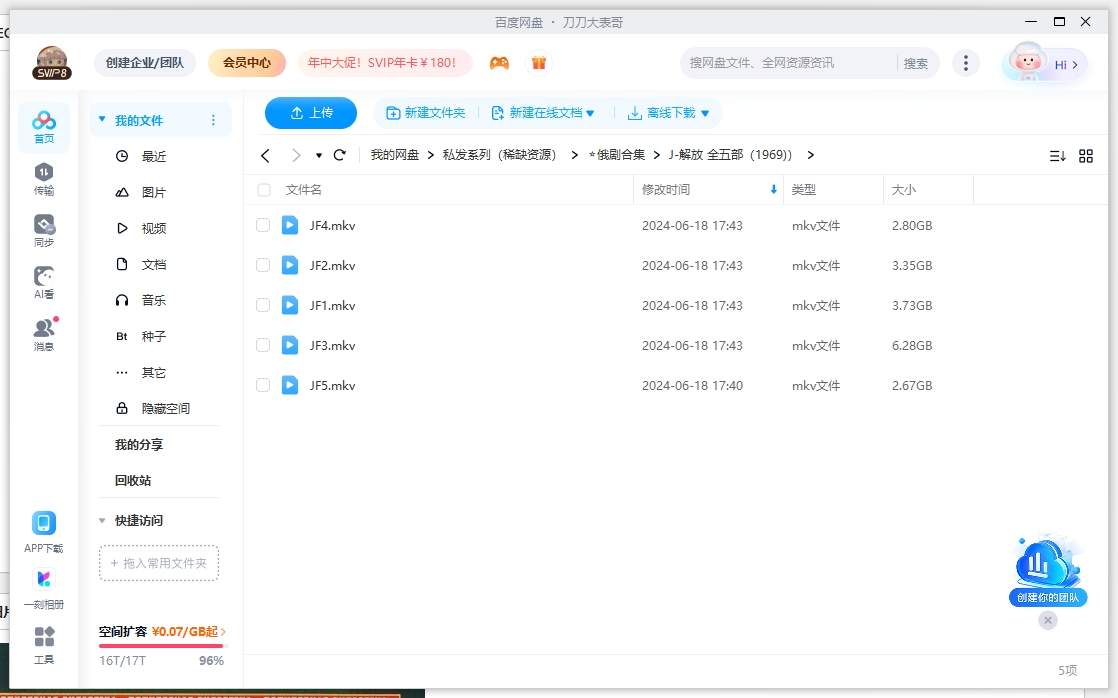Open the 工具 tools icon
1118x698 pixels.
pyautogui.click(x=43, y=641)
